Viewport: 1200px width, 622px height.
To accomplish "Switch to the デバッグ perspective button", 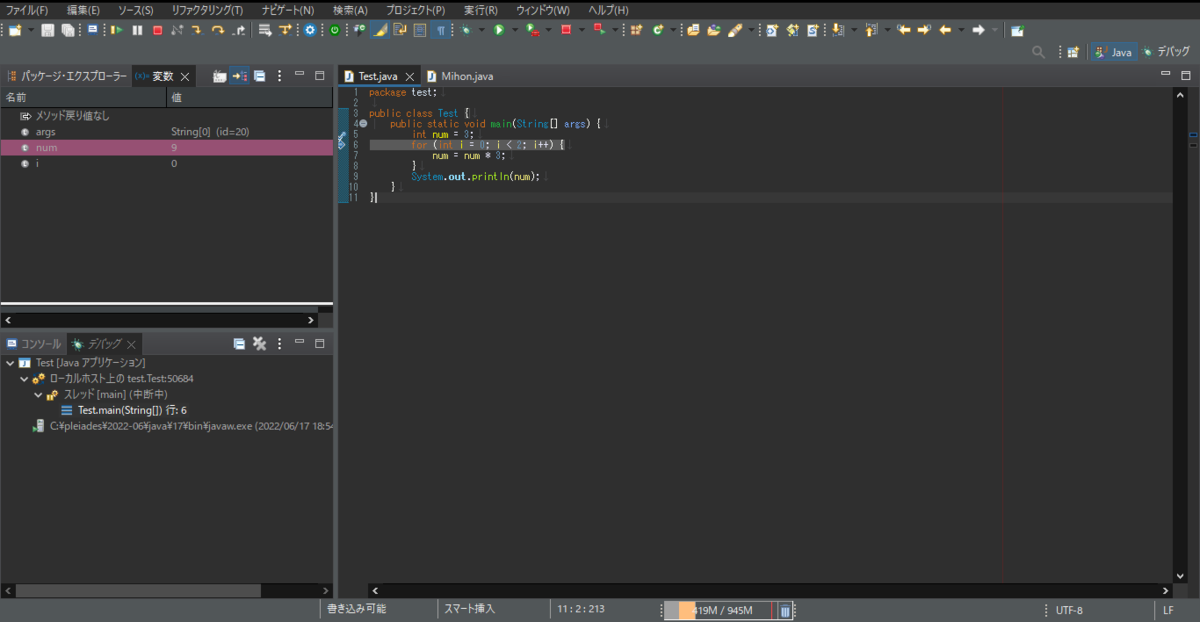I will click(1166, 51).
